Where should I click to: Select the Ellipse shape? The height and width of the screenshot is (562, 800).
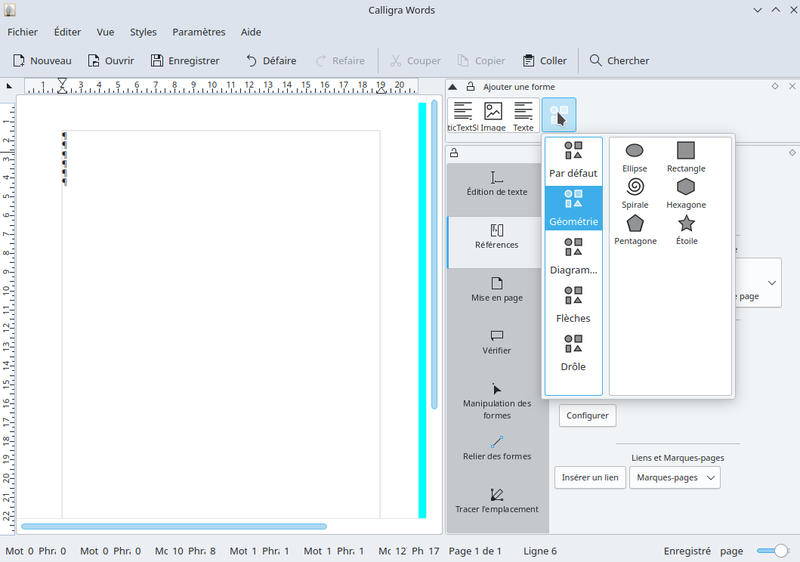coord(635,156)
